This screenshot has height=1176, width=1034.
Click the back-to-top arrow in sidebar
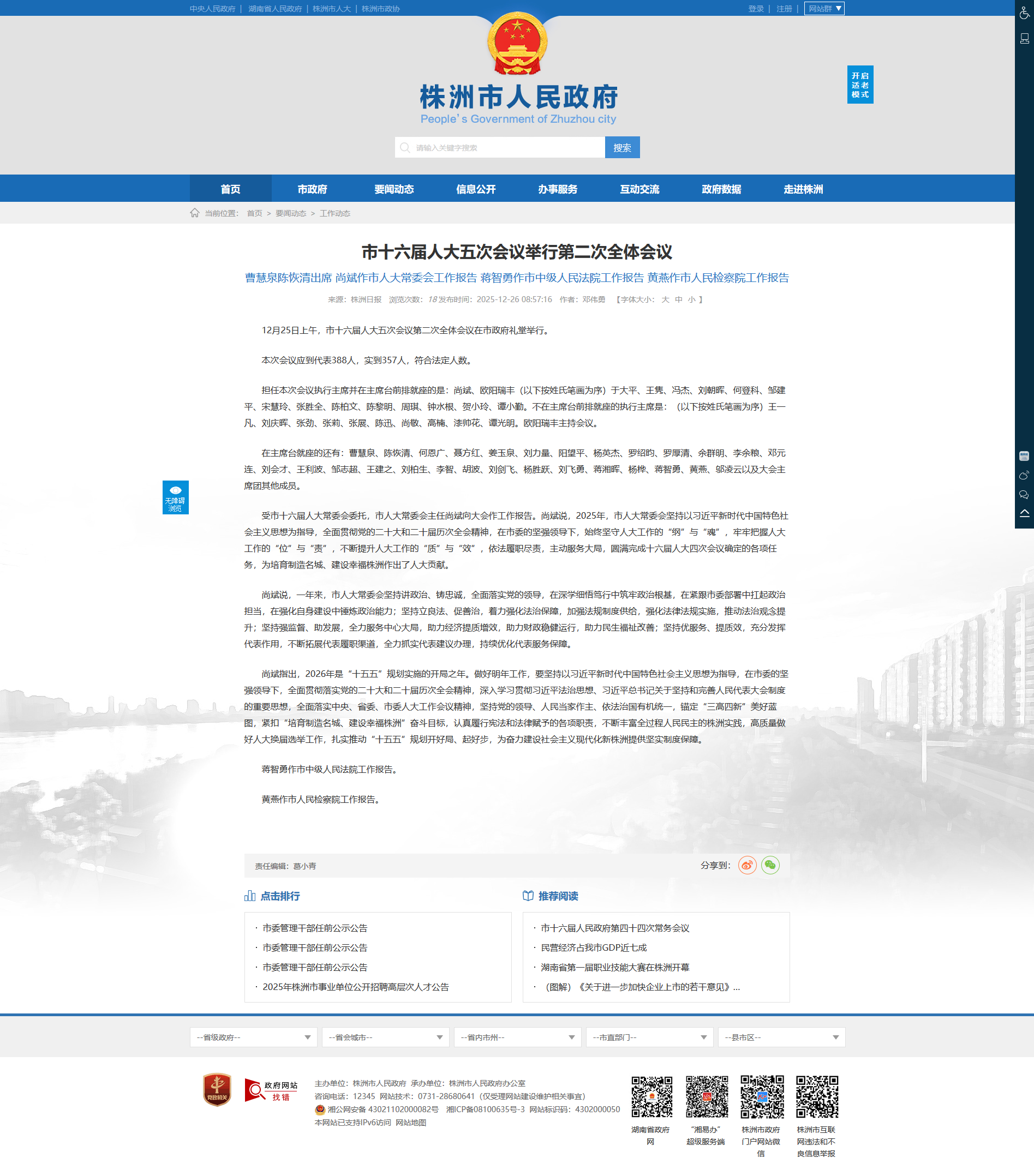1024,513
